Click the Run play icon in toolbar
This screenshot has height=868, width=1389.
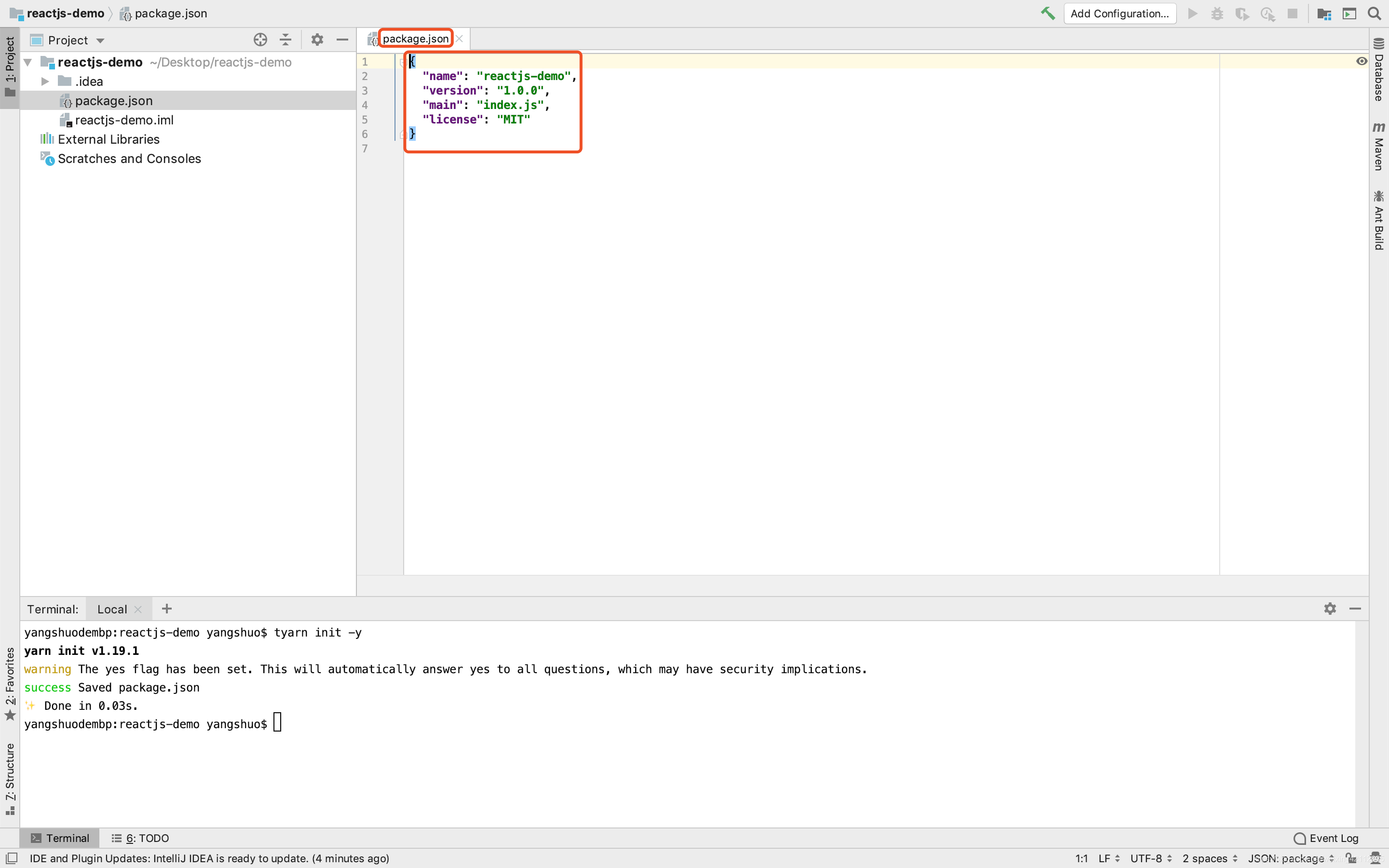1192,13
